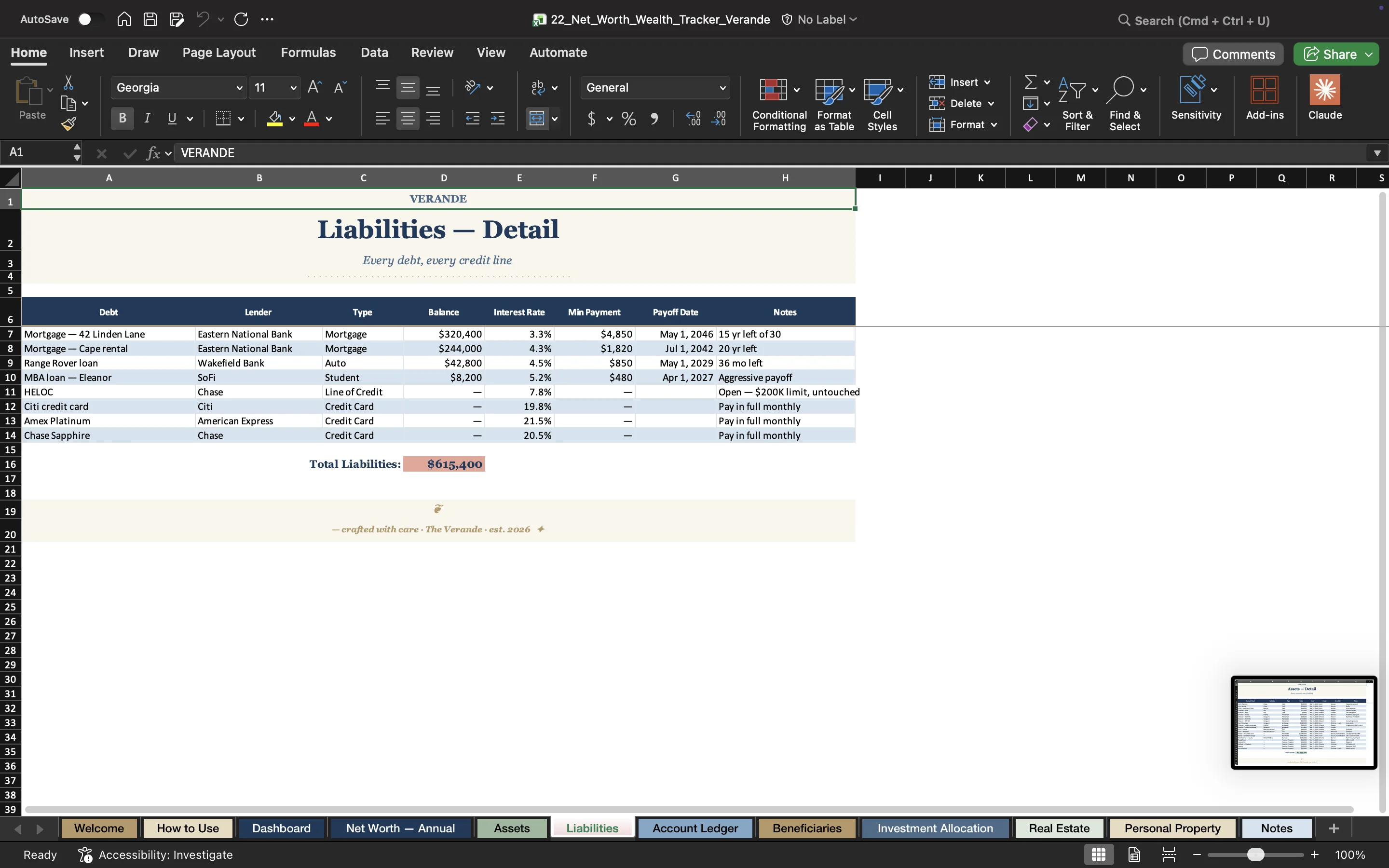The height and width of the screenshot is (868, 1389).
Task: Click Accessibility: Investigate in status bar
Action: [x=156, y=854]
